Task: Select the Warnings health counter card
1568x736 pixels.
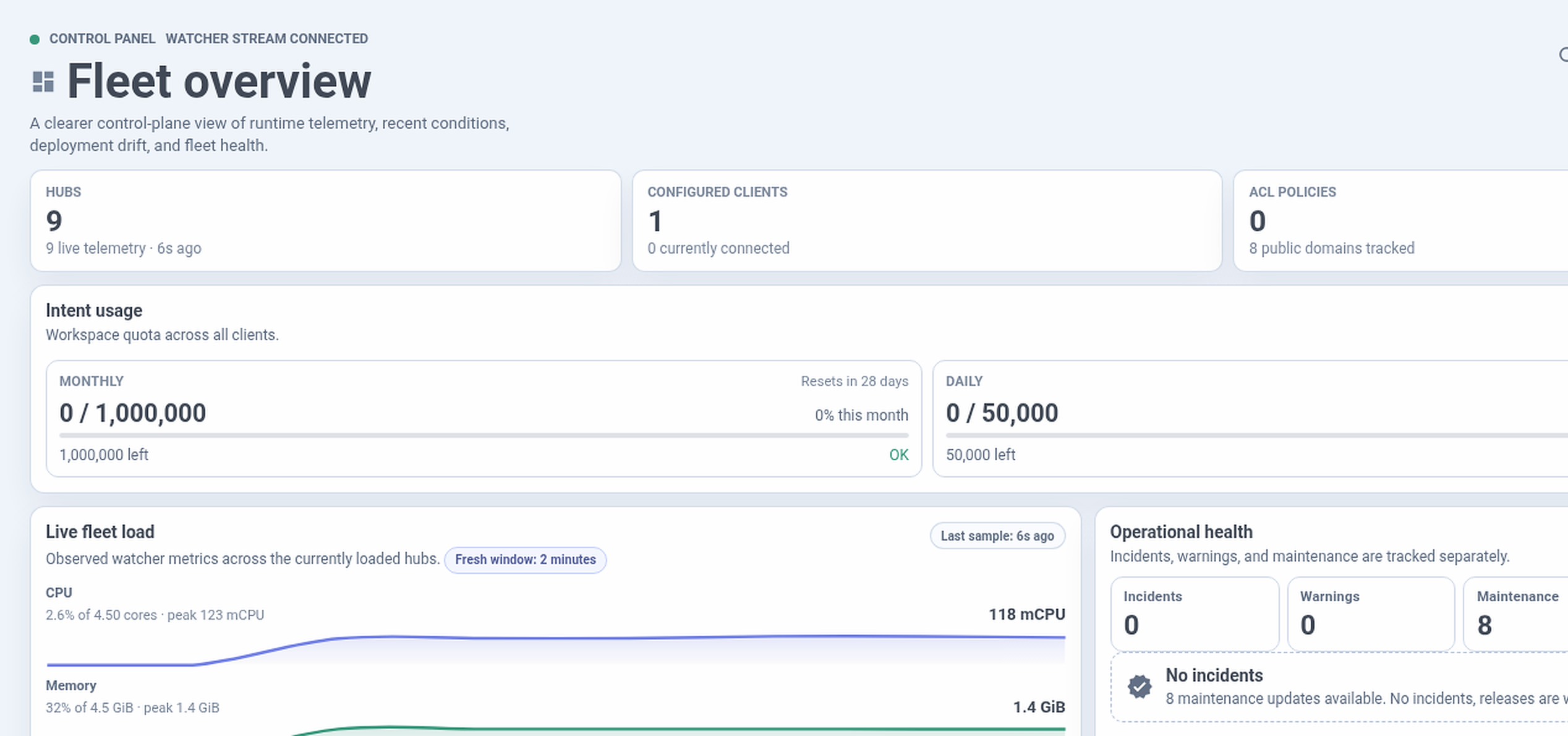Action: 1371,614
